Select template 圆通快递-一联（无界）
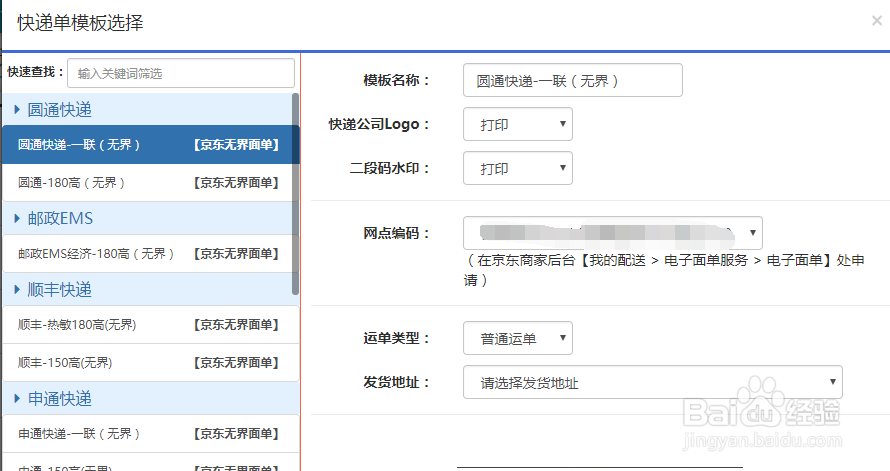The width and height of the screenshot is (890, 471). click(x=151, y=145)
